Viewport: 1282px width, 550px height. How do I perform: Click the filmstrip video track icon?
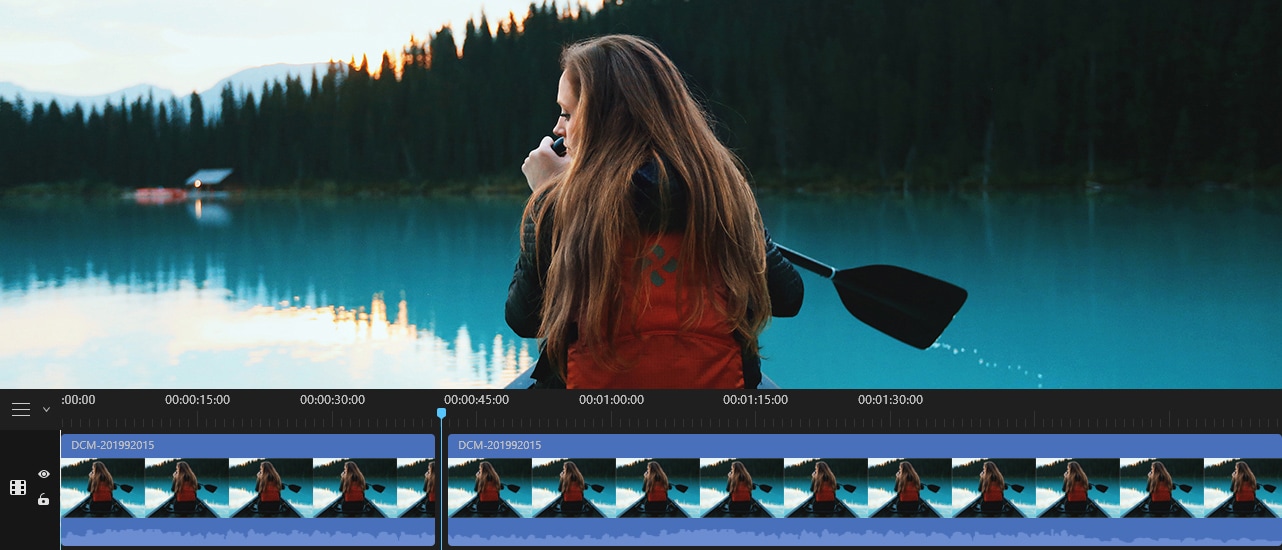coord(18,487)
